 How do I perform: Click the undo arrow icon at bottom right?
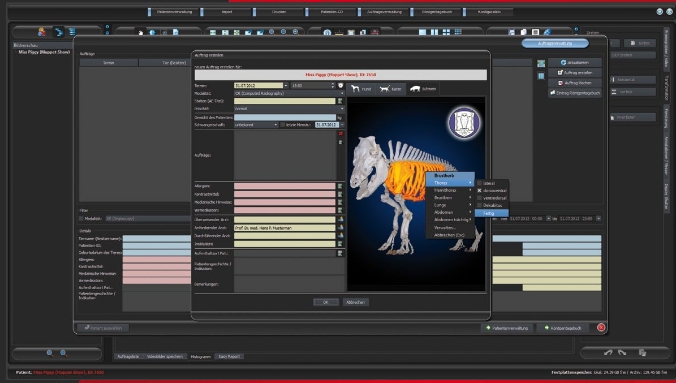coord(608,353)
